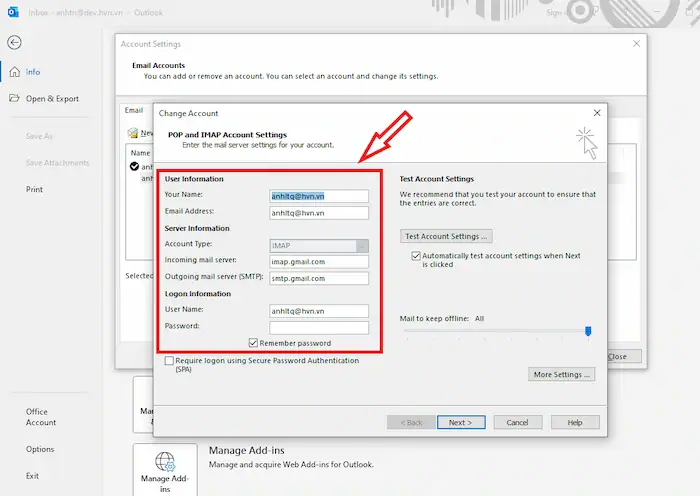
Task: Click the Cancel button
Action: pyautogui.click(x=518, y=422)
